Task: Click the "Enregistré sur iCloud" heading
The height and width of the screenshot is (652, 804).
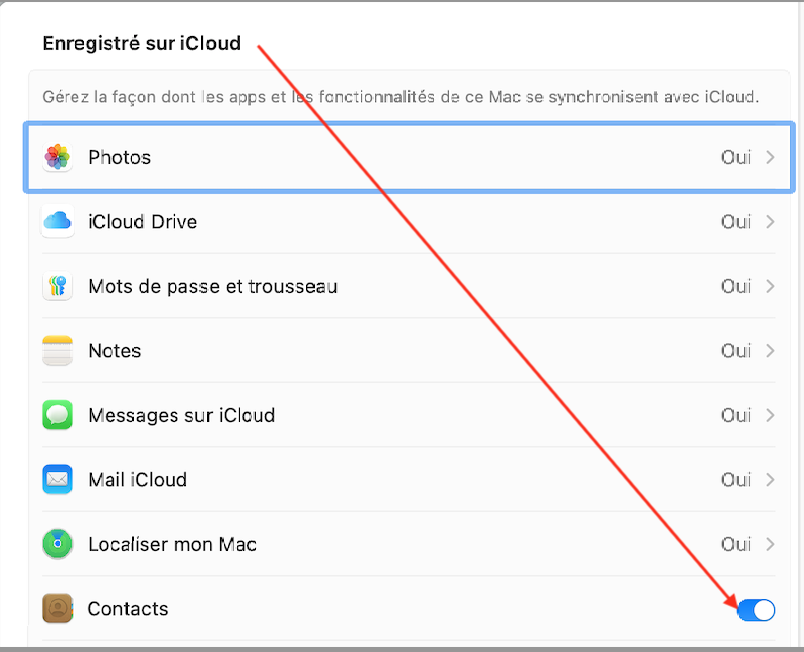Action: point(141,44)
